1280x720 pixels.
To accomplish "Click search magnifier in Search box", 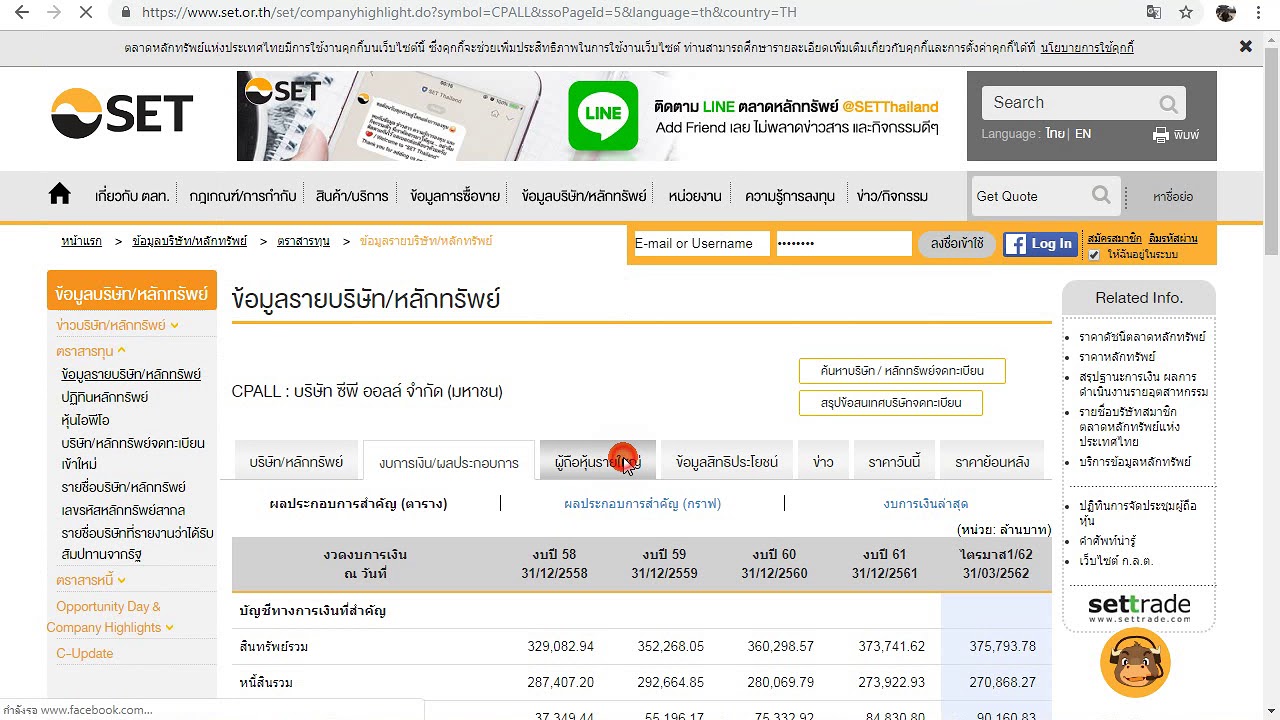I will pyautogui.click(x=1168, y=103).
